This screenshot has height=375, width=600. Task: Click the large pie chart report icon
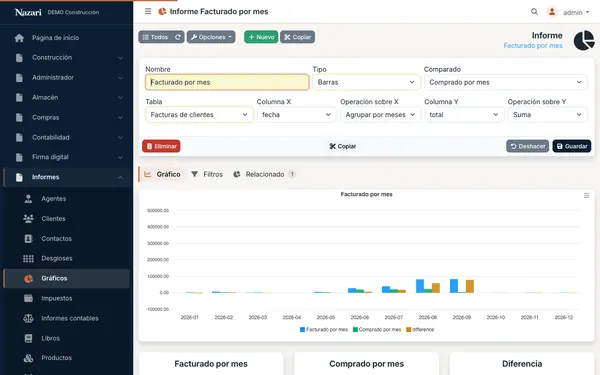click(584, 40)
